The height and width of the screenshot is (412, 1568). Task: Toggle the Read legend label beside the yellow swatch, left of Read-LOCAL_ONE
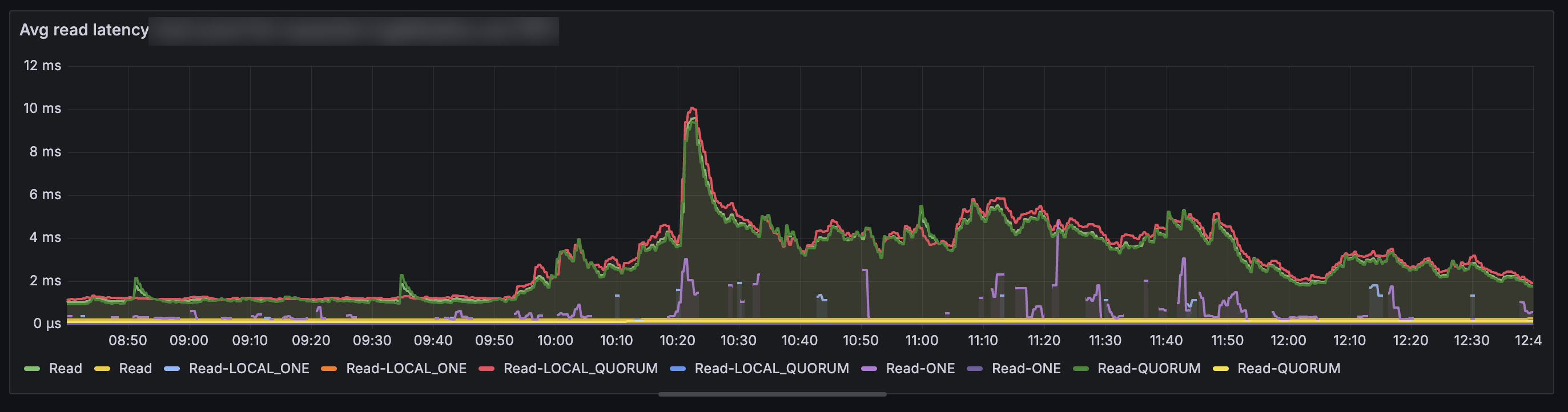point(135,368)
